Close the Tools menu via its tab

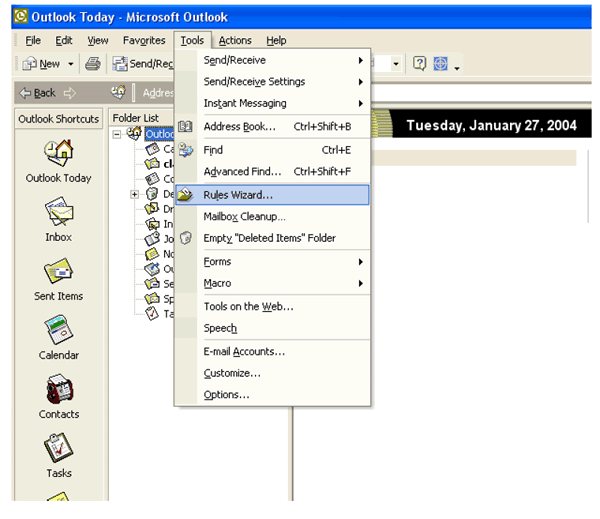(192, 40)
